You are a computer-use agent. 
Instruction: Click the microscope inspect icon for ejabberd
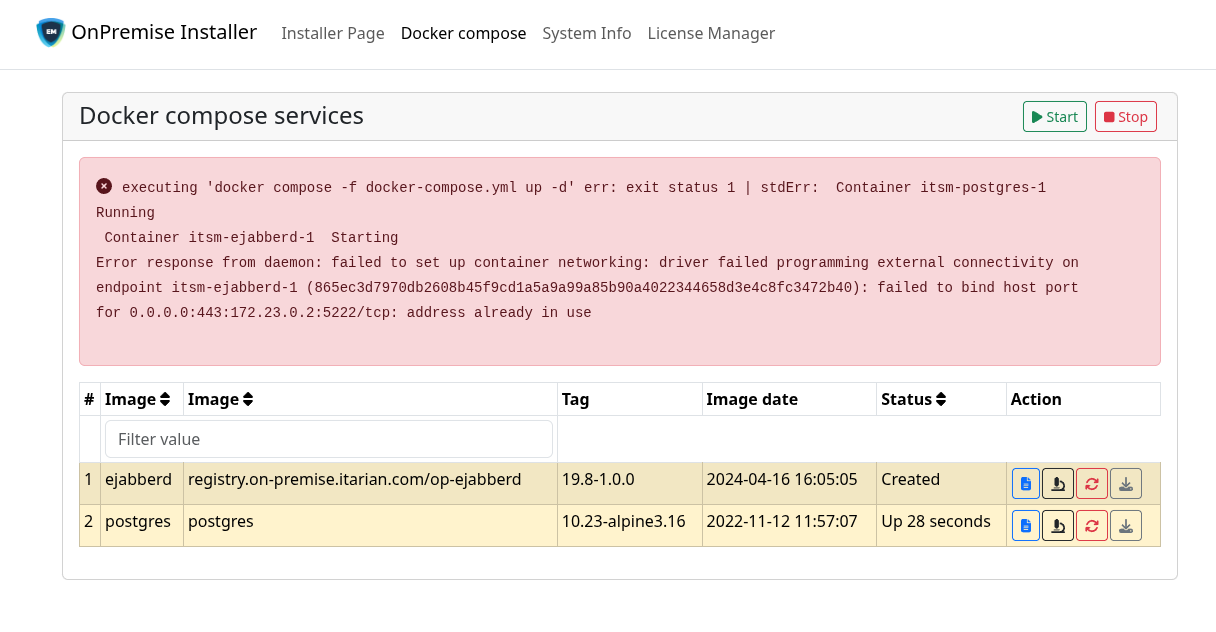[1058, 484]
